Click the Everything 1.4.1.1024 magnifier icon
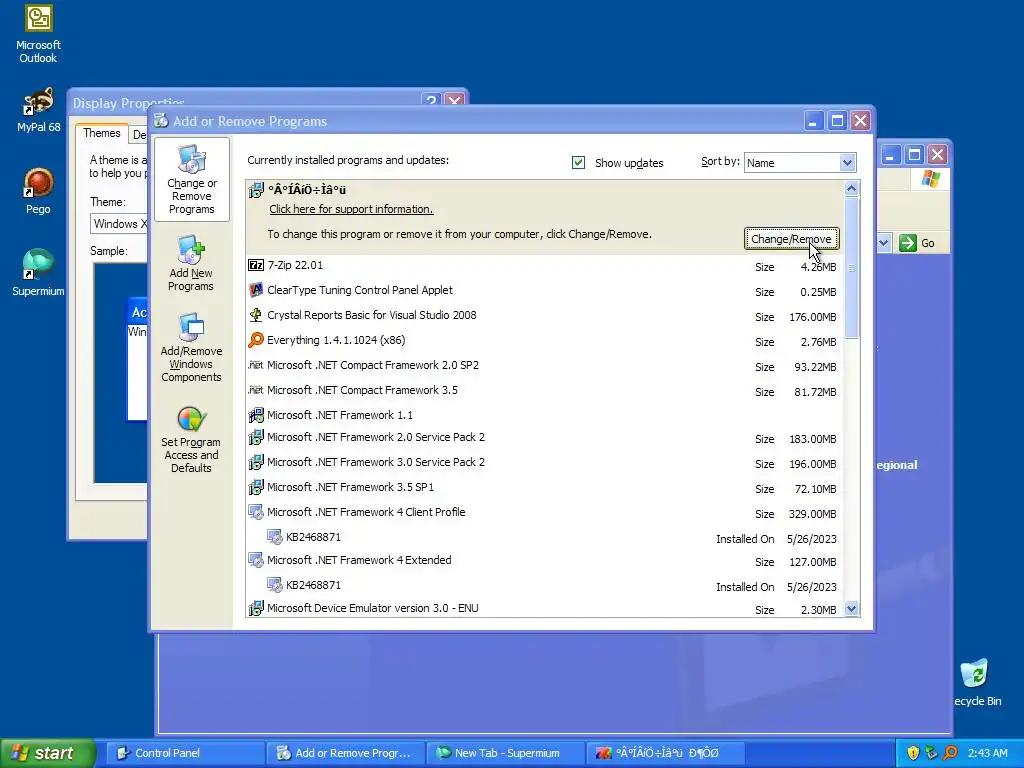Viewport: 1024px width, 768px height. pos(256,340)
